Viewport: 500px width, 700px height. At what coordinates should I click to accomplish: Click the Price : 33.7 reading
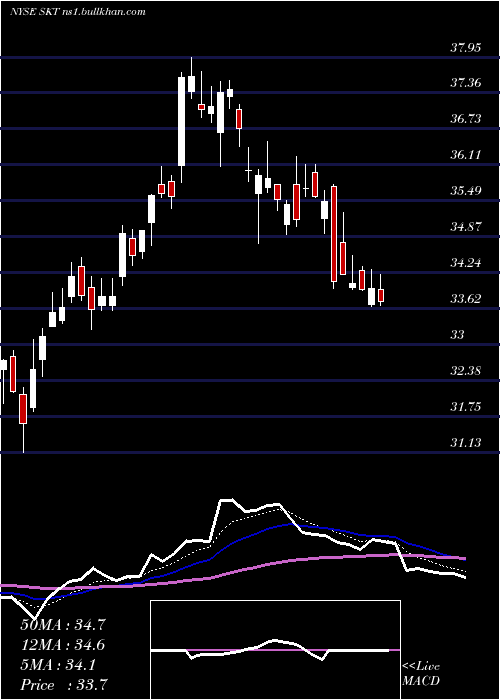click(x=63, y=684)
